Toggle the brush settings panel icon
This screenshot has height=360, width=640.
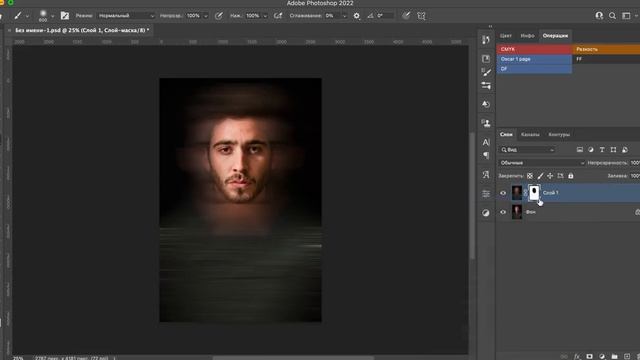[64, 16]
